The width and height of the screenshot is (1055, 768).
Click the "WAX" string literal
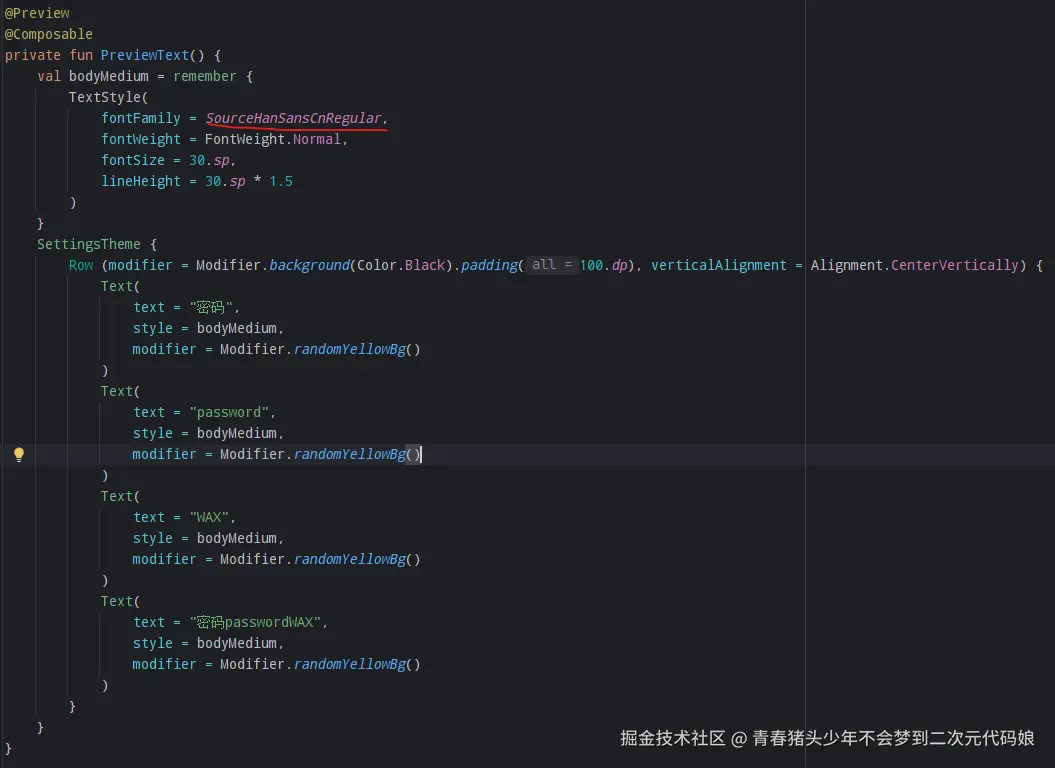(209, 518)
